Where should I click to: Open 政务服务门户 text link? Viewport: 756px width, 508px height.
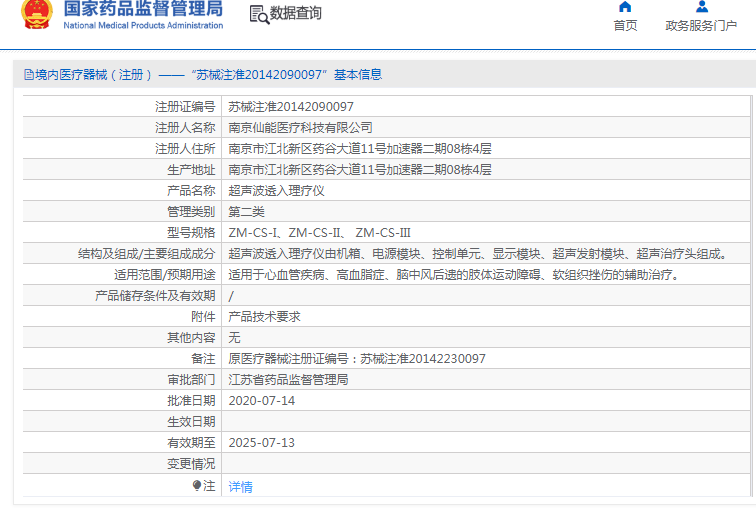(701, 26)
